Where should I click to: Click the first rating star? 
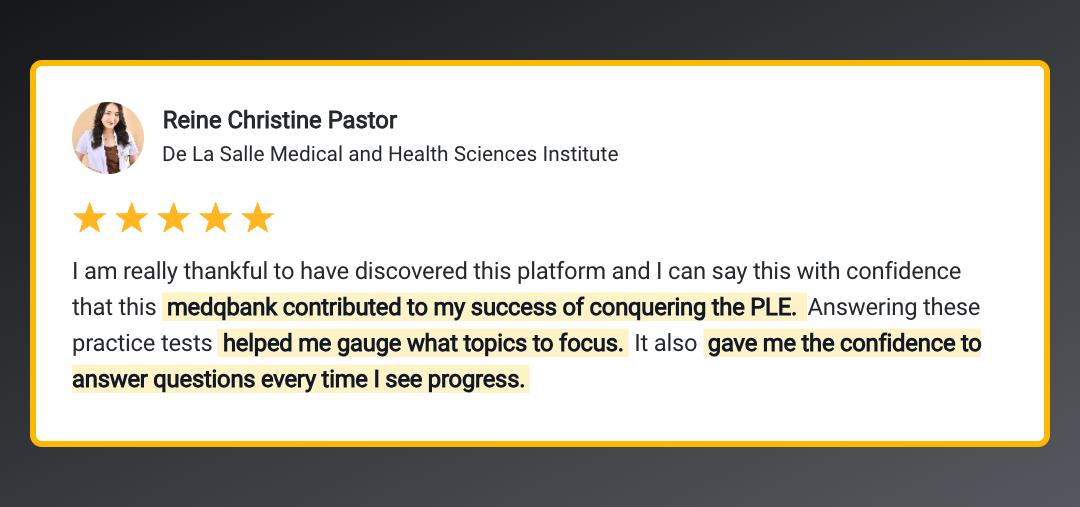pyautogui.click(x=90, y=218)
